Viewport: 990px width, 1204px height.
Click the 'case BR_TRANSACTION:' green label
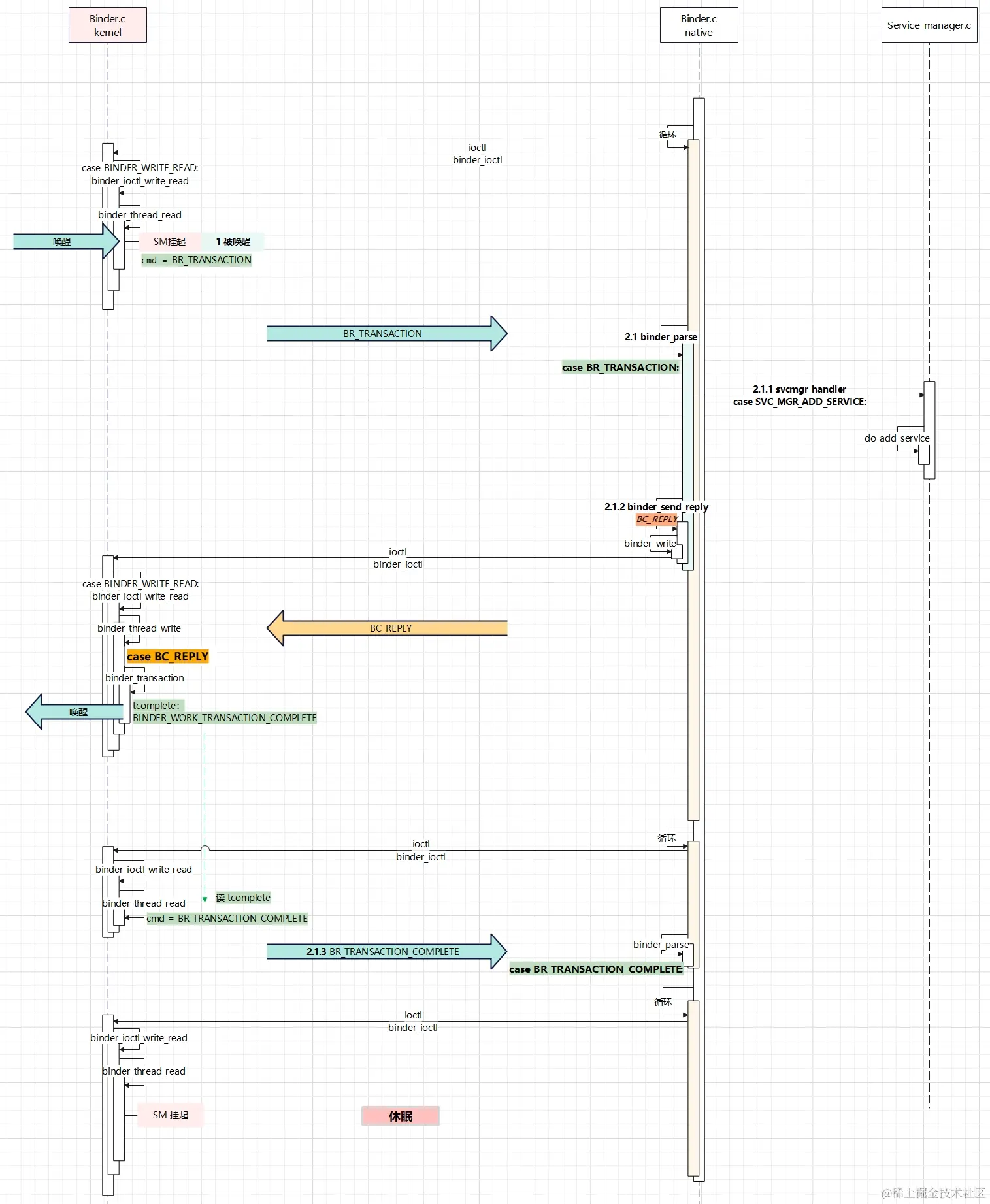point(620,368)
